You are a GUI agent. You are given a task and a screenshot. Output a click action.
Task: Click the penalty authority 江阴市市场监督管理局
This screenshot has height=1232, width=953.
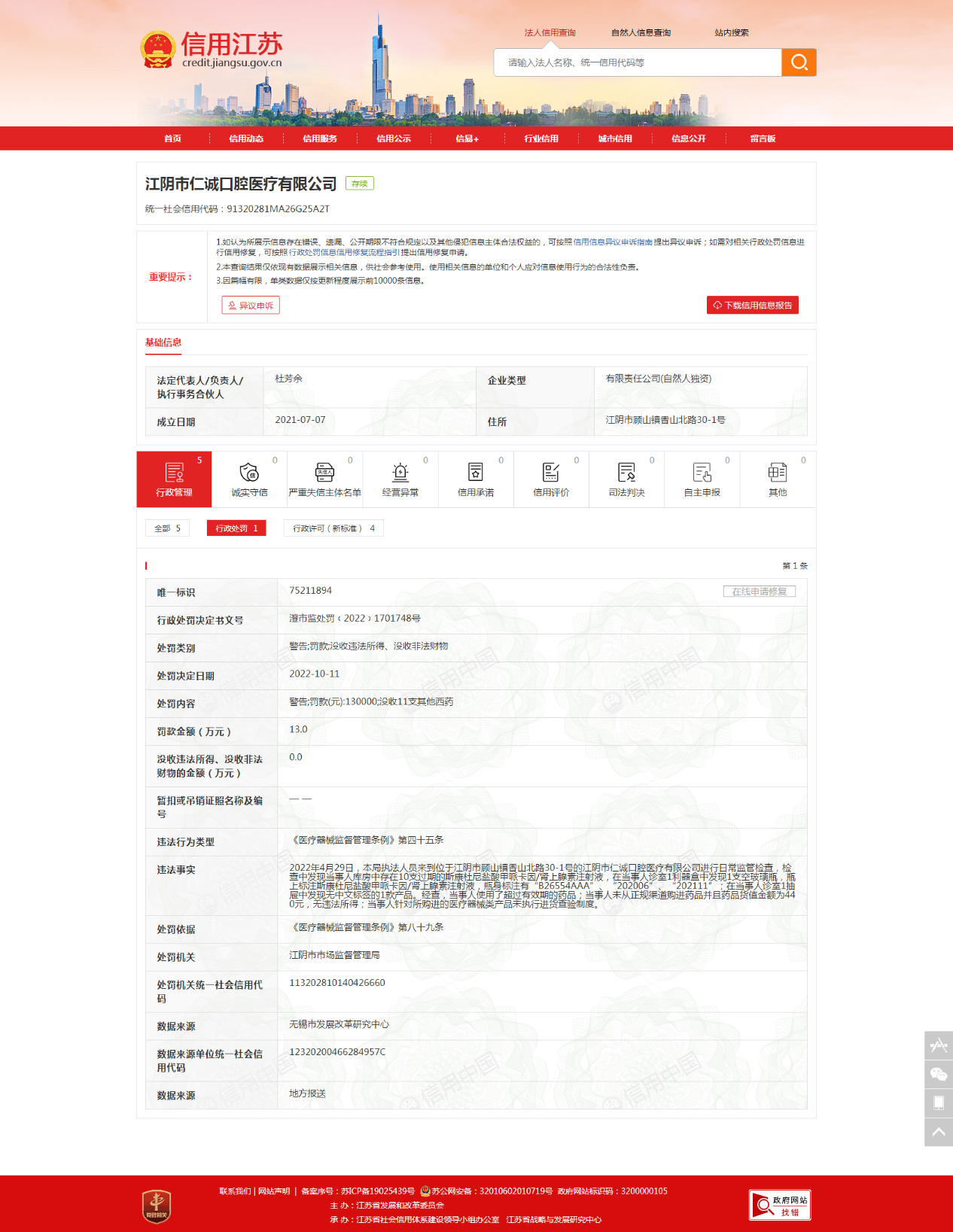point(334,955)
